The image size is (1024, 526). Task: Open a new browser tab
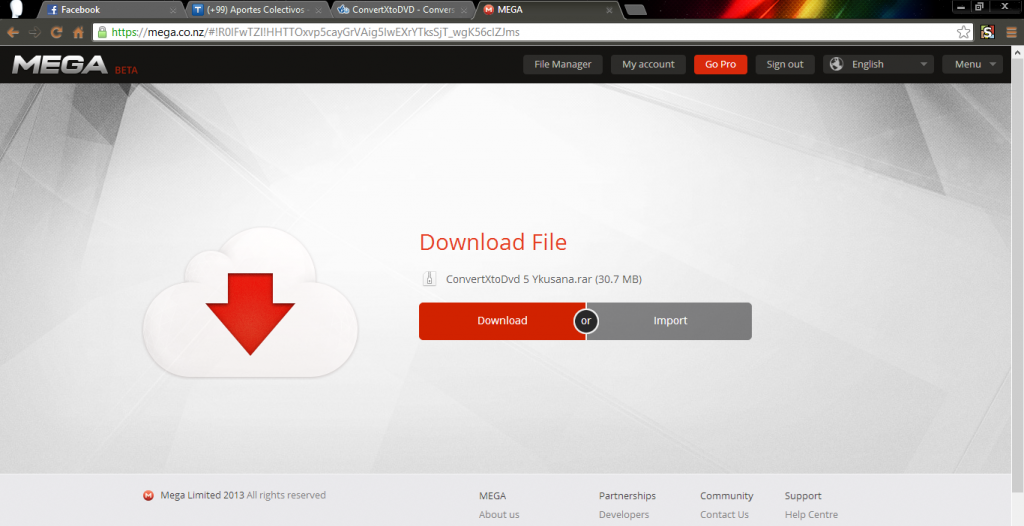coord(635,10)
